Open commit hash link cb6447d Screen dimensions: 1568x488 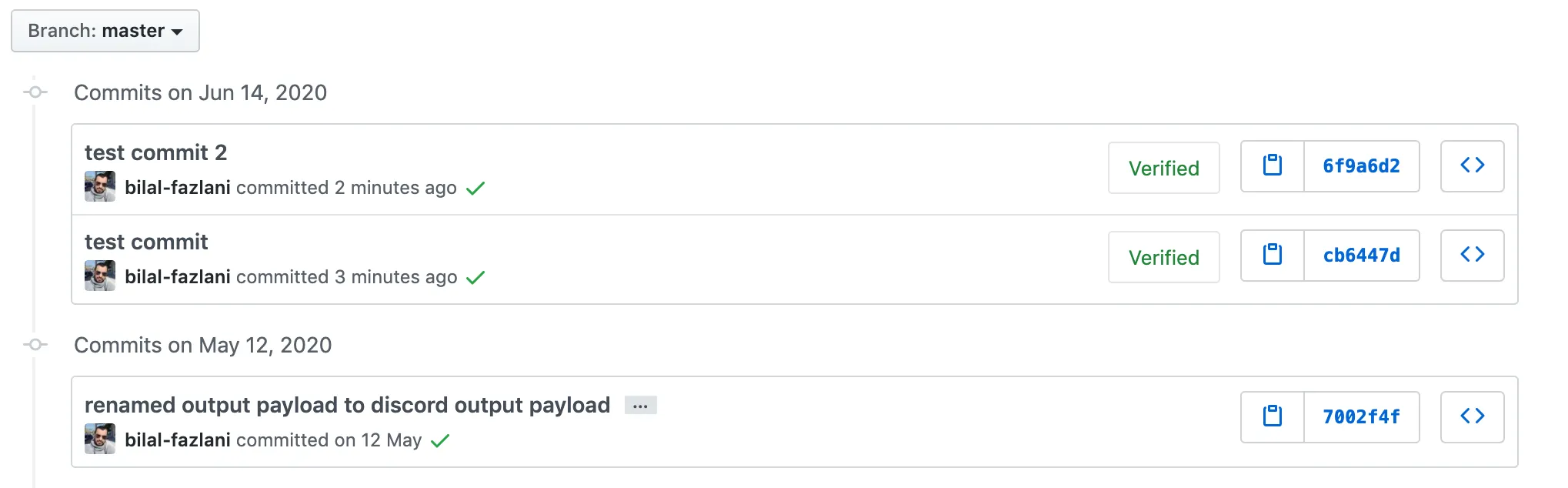(1361, 255)
